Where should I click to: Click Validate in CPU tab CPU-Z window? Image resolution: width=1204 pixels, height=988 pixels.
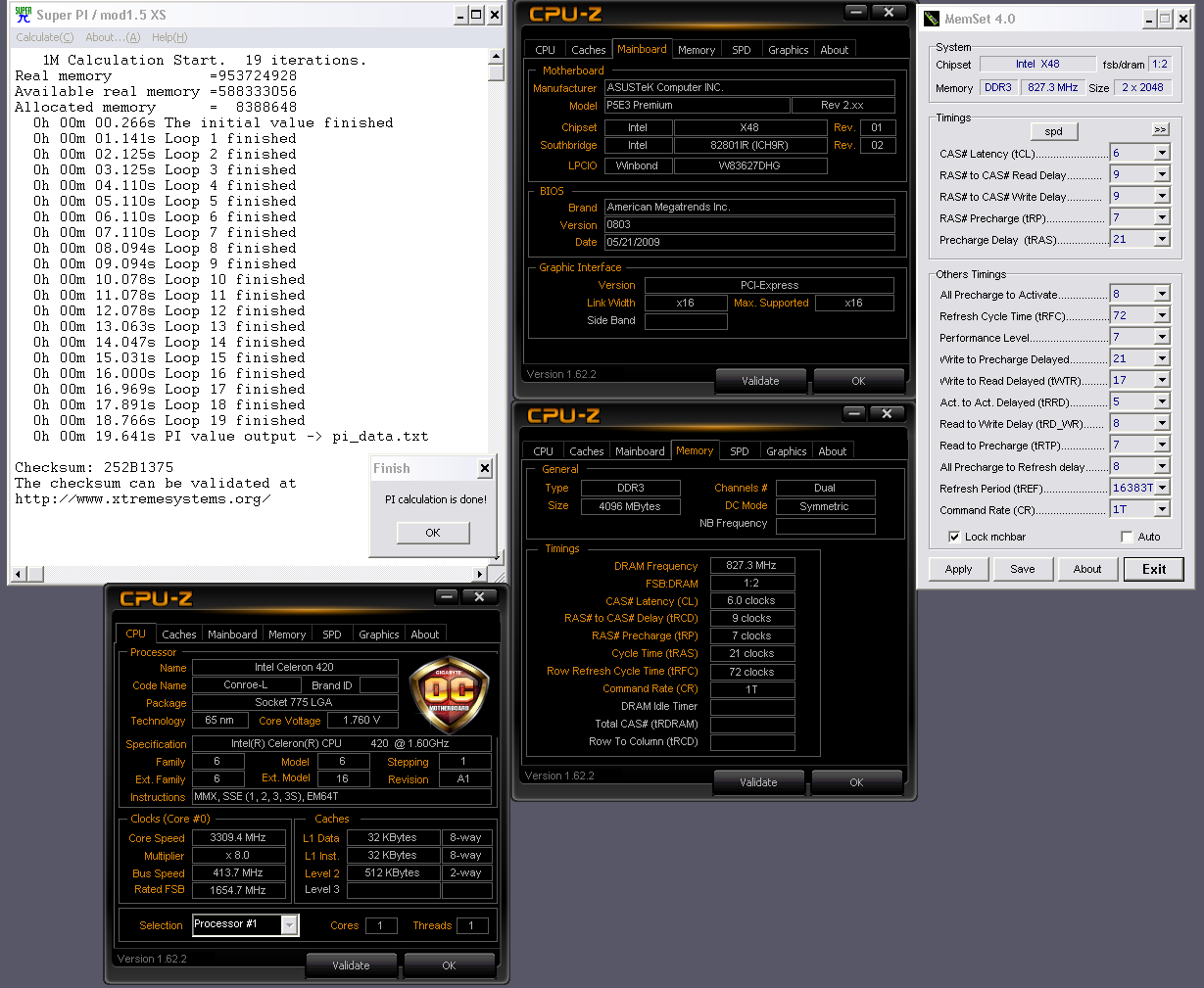point(351,965)
